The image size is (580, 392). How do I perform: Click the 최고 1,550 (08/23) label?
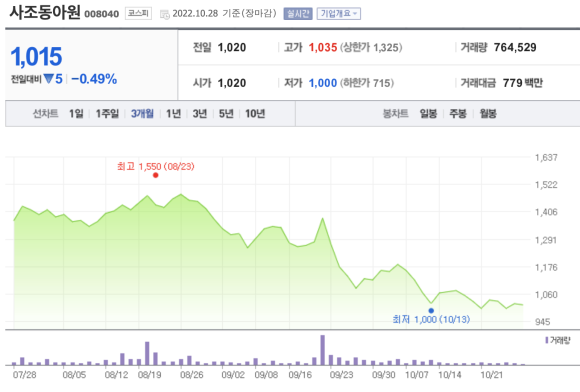[156, 166]
